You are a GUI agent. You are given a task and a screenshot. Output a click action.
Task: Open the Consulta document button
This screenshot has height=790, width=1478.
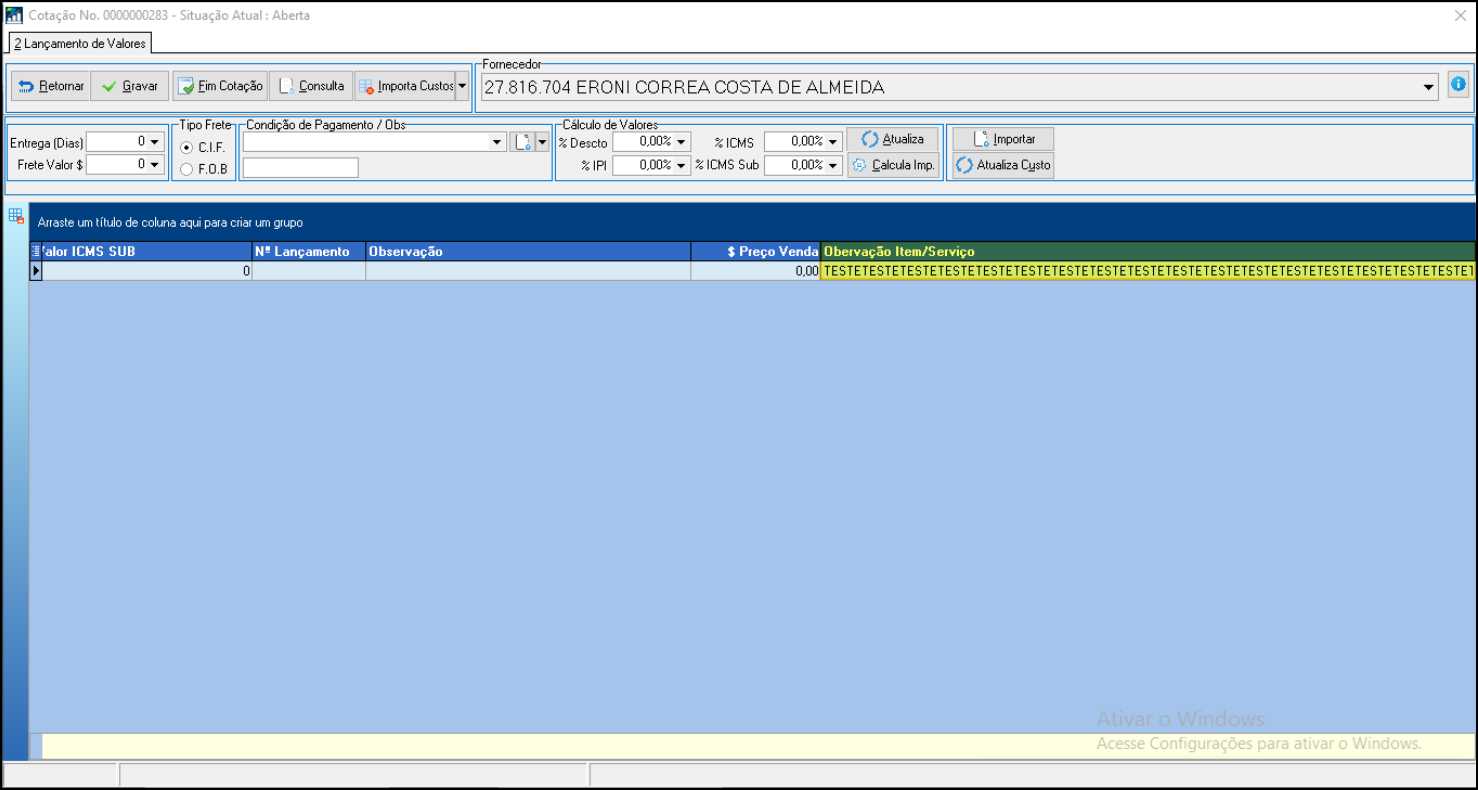coord(311,86)
